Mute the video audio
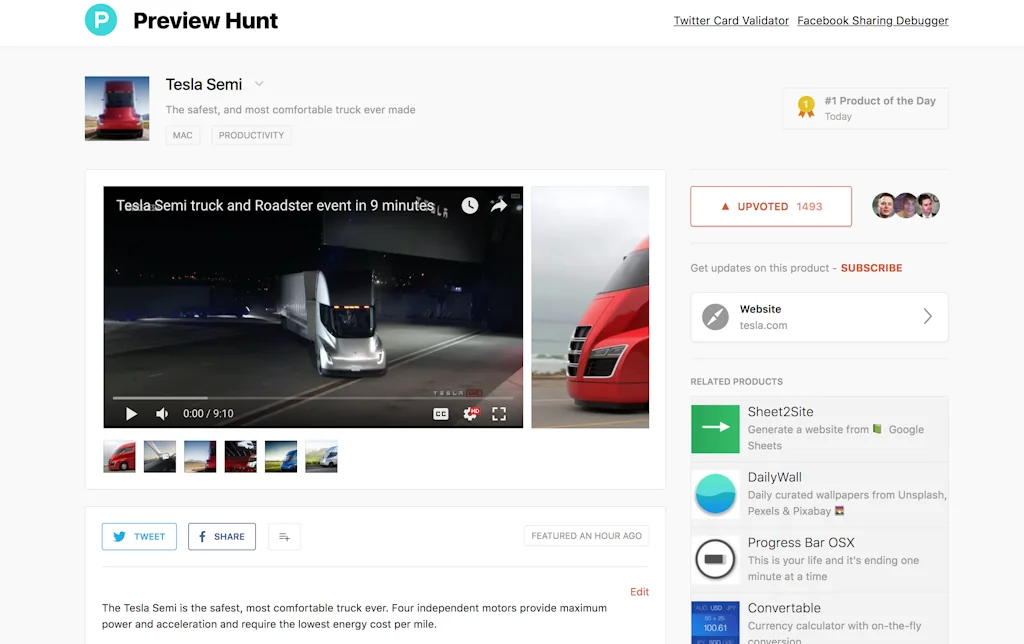Image resolution: width=1024 pixels, height=644 pixels. [x=161, y=413]
